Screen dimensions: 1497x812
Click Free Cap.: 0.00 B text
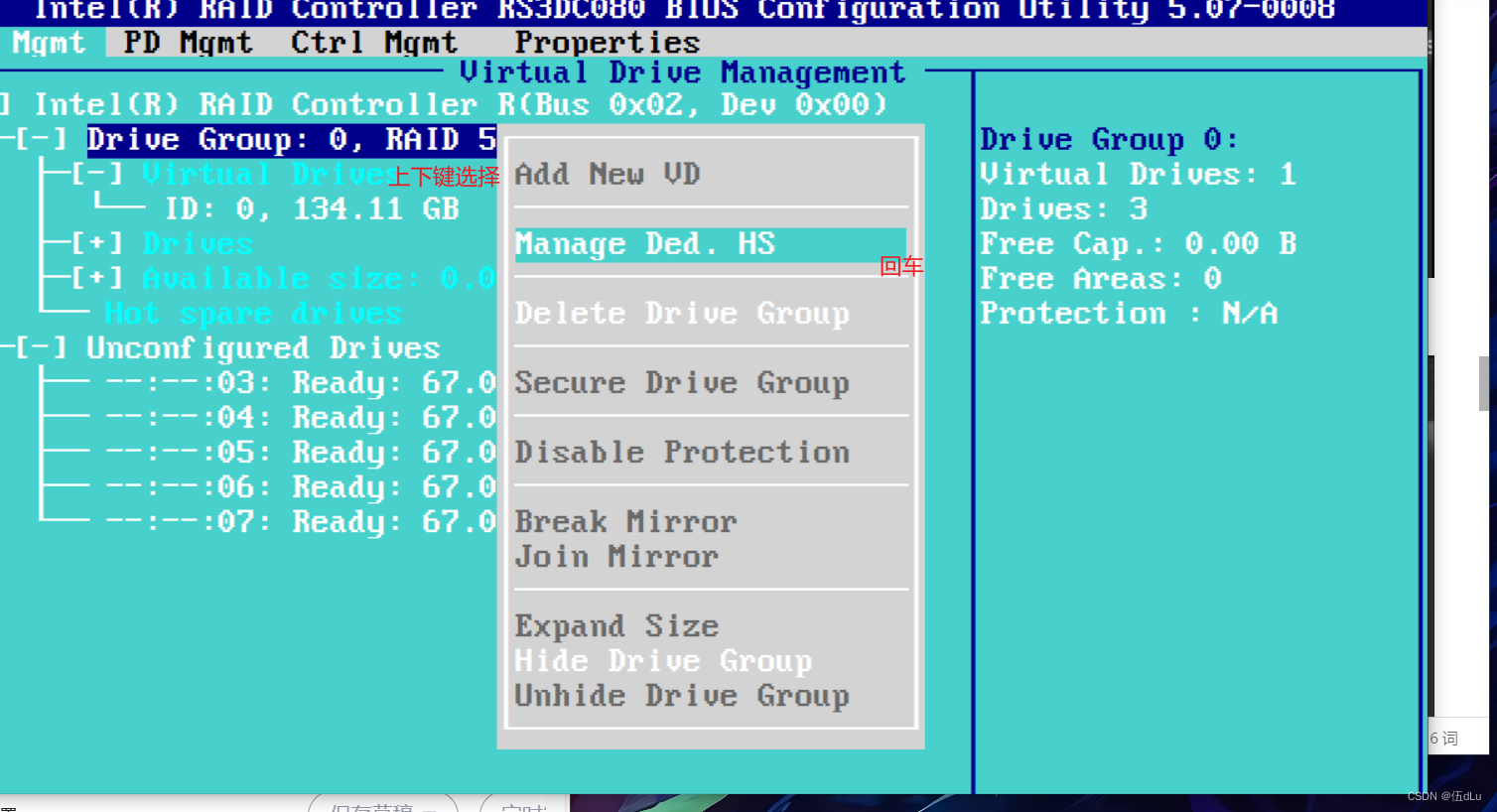[x=1139, y=244]
